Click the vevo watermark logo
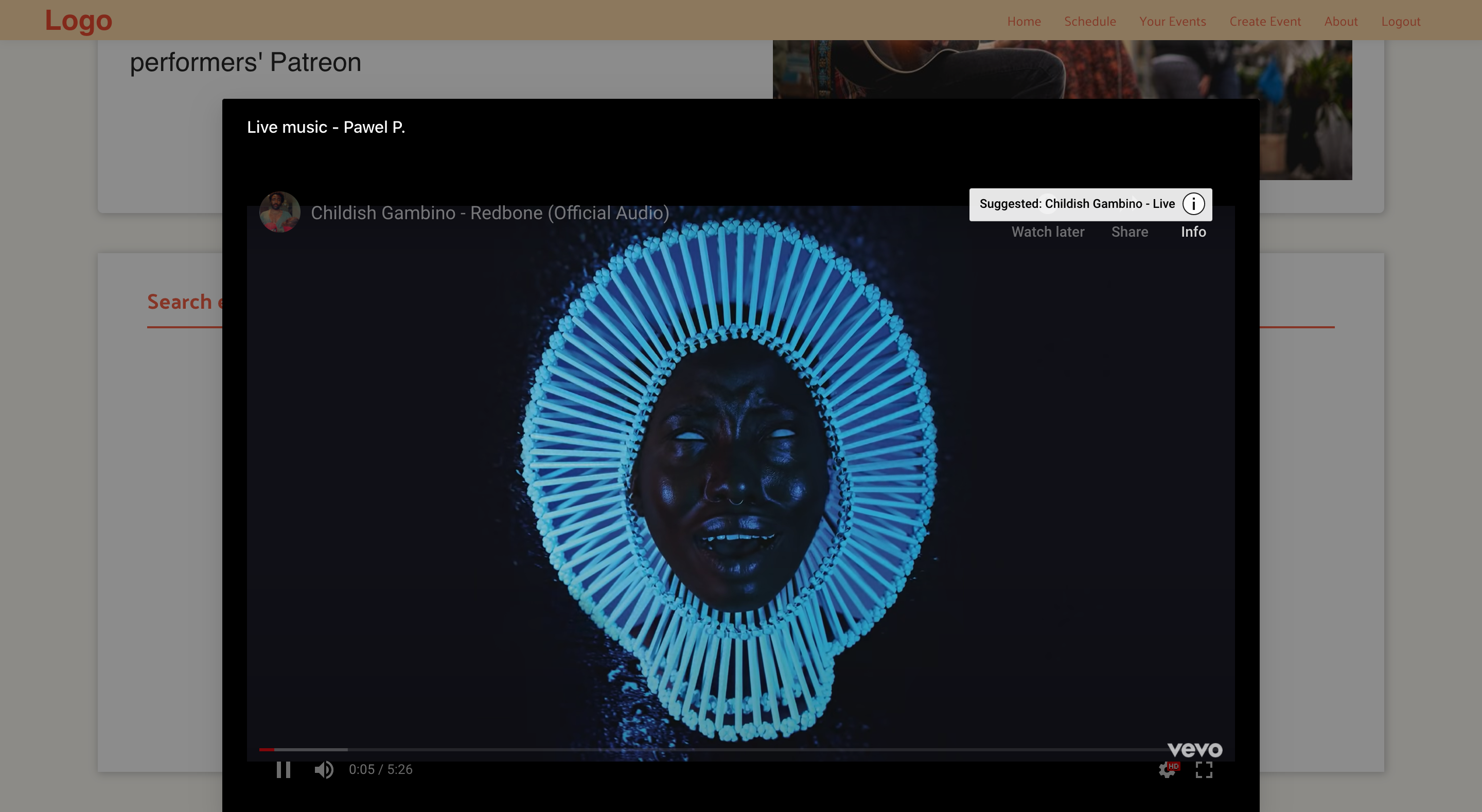The width and height of the screenshot is (1482, 812). click(x=1194, y=749)
